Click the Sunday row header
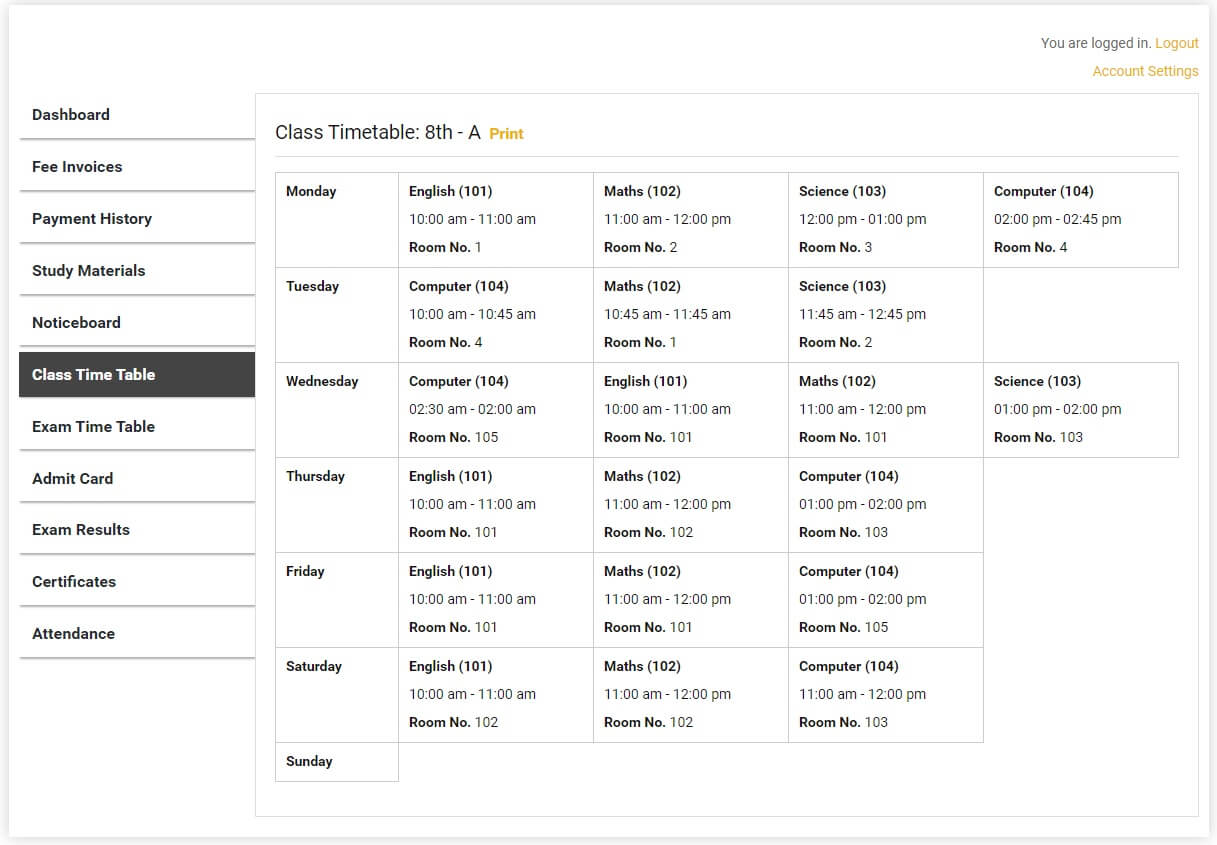This screenshot has width=1217, height=845. click(x=336, y=762)
